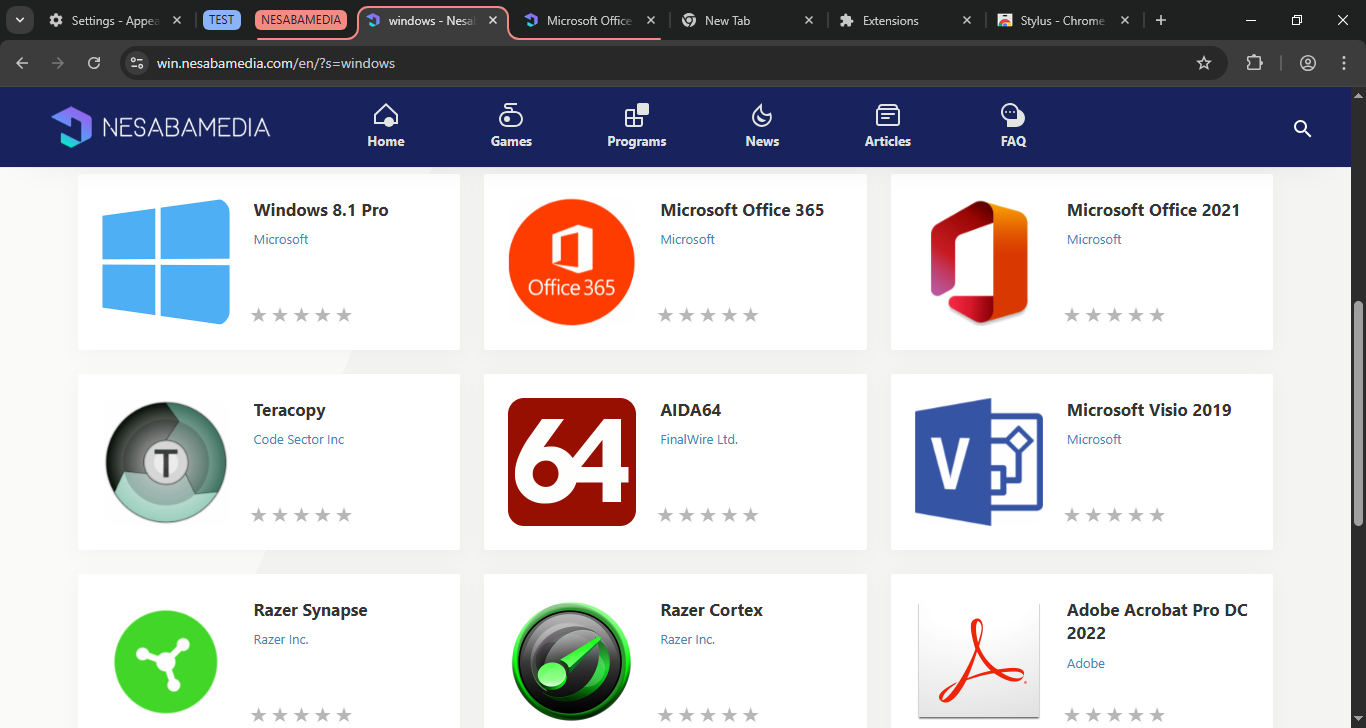Viewport: 1366px width, 728px height.
Task: Open the FAQ chat icon
Action: pyautogui.click(x=1013, y=115)
